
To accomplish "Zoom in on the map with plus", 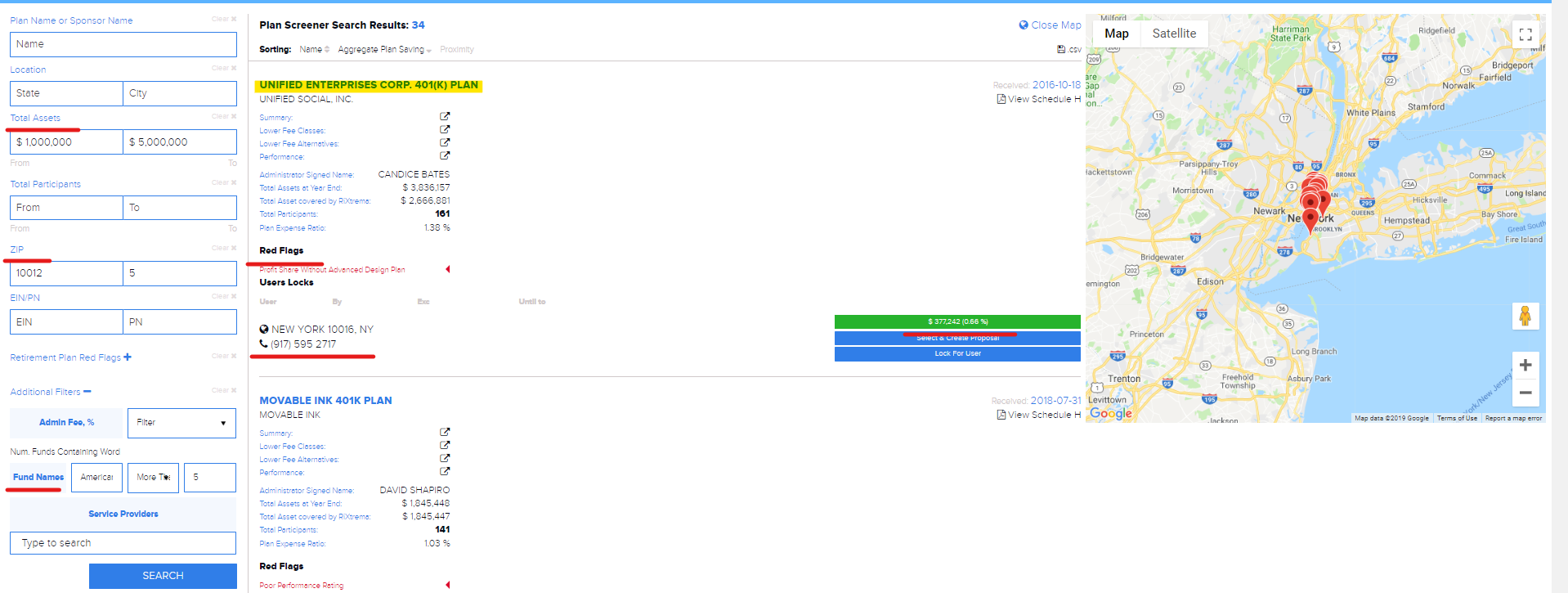I will coord(1525,366).
